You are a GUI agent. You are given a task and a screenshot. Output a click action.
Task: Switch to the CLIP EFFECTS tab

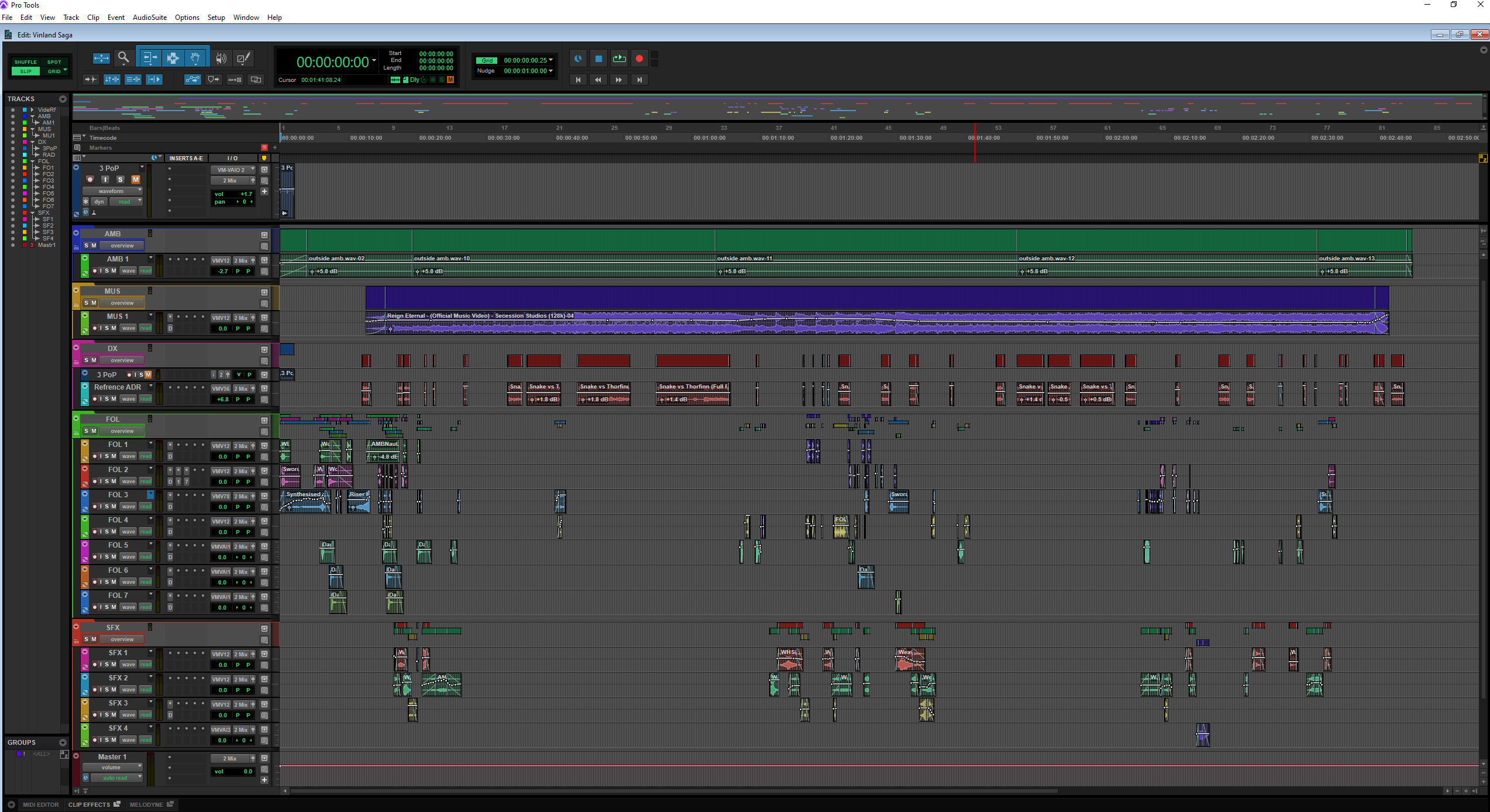point(94,804)
